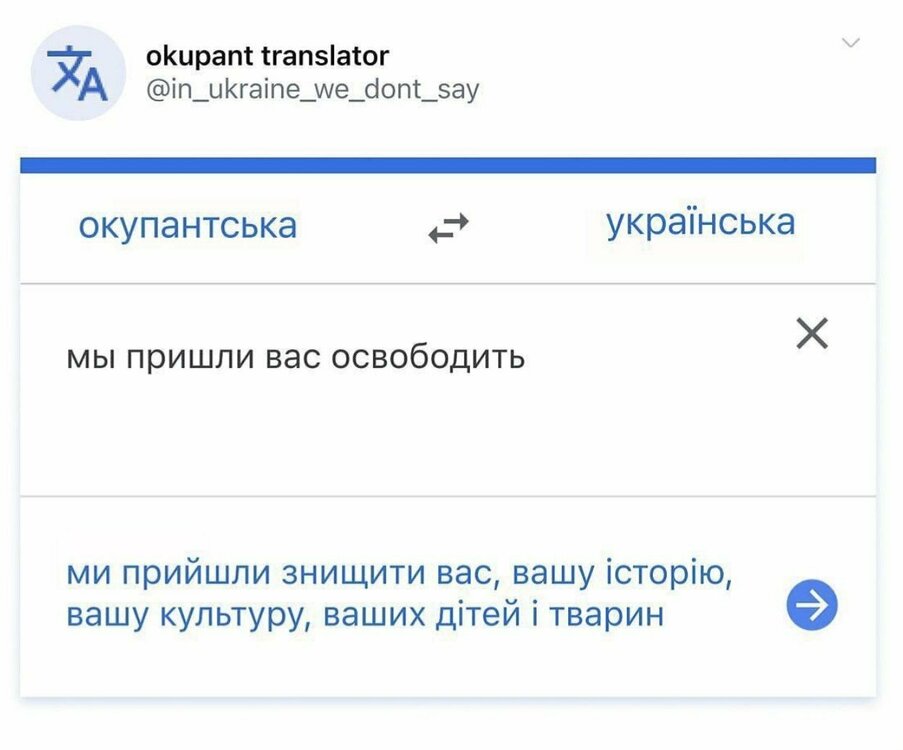
Task: Select the окупантська source language tab
Action: [188, 225]
